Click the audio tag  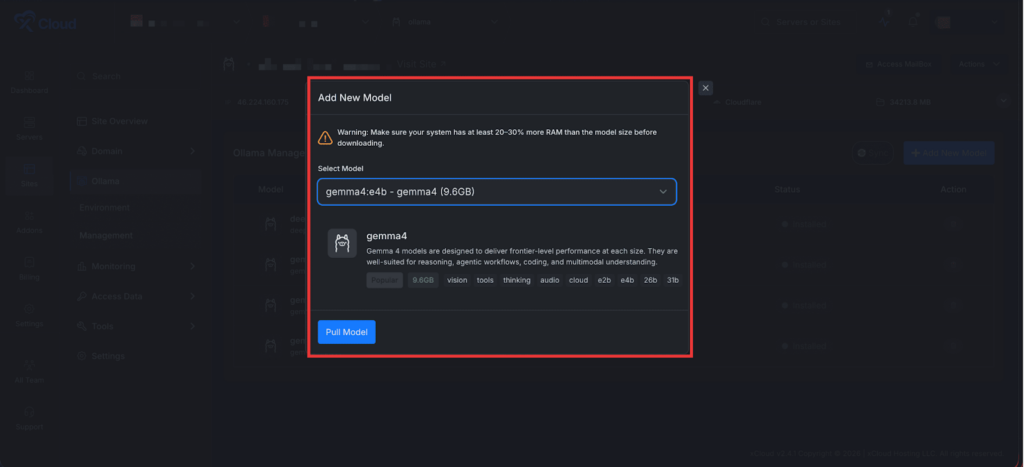click(x=550, y=281)
